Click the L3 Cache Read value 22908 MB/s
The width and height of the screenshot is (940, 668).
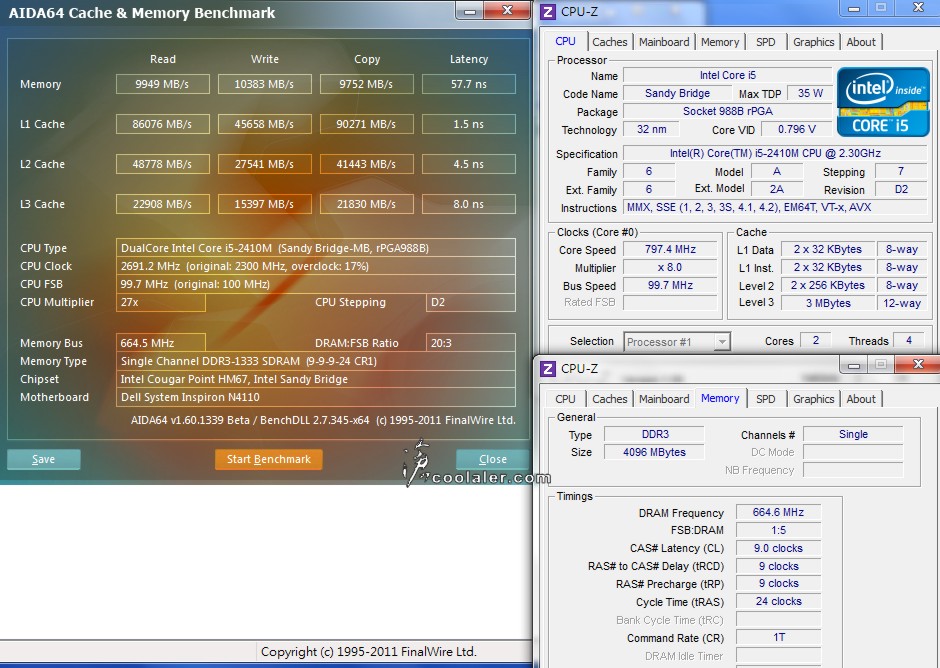click(162, 204)
